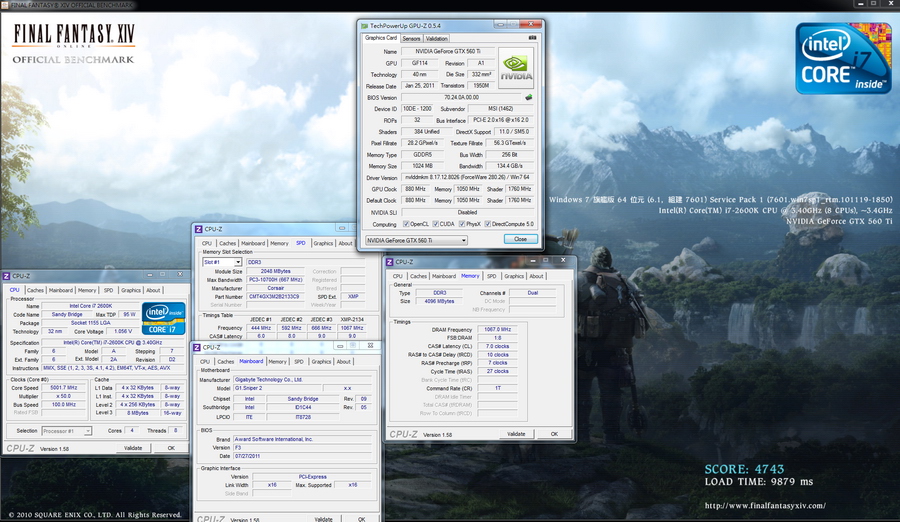Click the Z icon of the processor CPU-Z window

6,276
